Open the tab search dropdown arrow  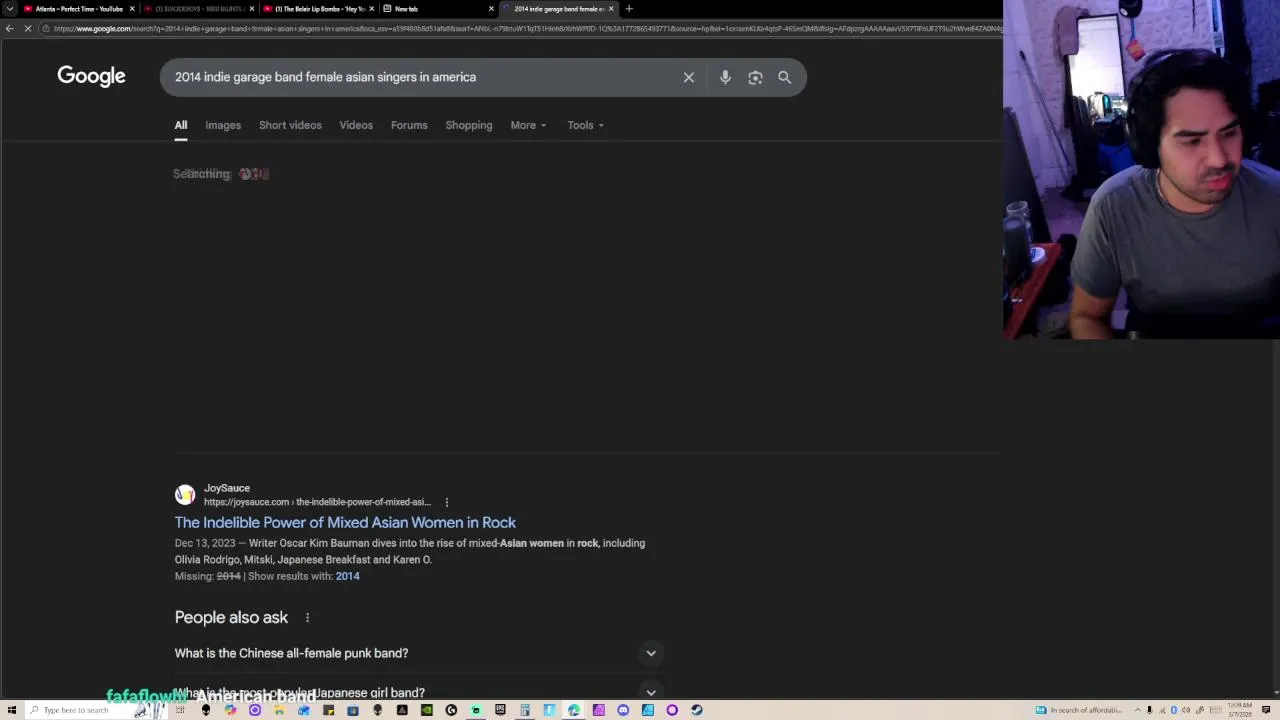click(10, 9)
